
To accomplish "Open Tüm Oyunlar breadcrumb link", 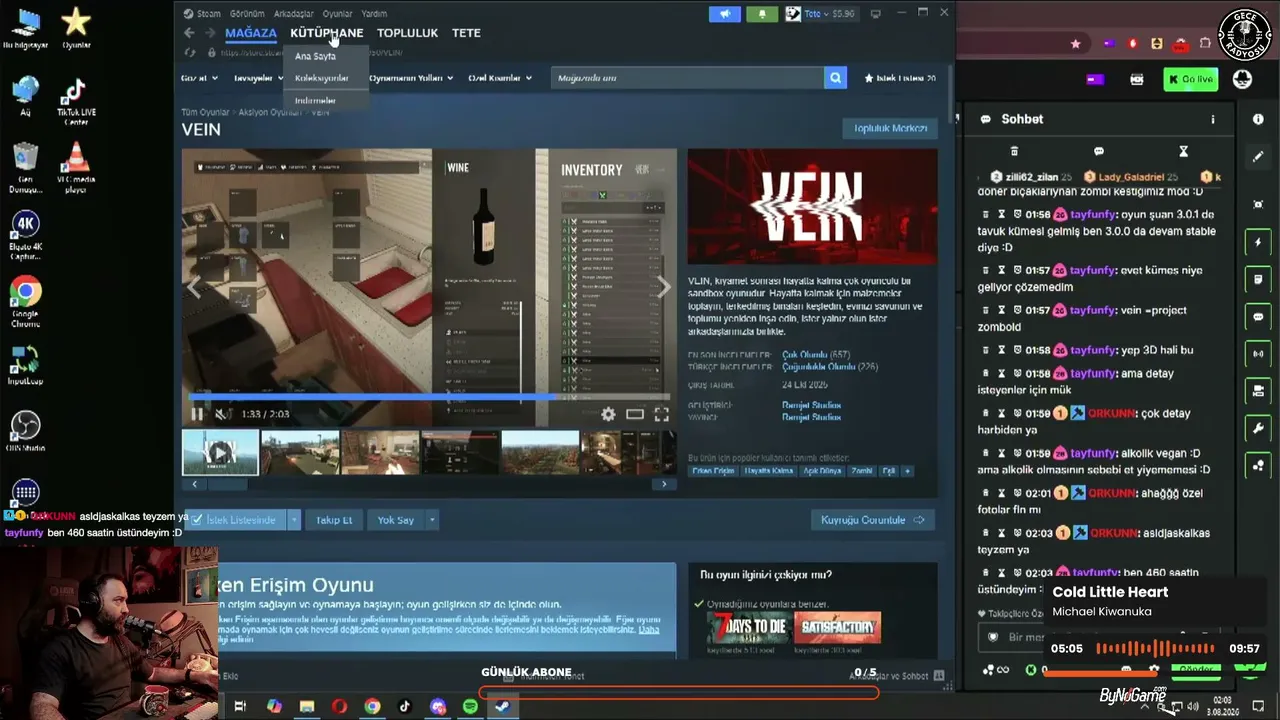I will [206, 112].
